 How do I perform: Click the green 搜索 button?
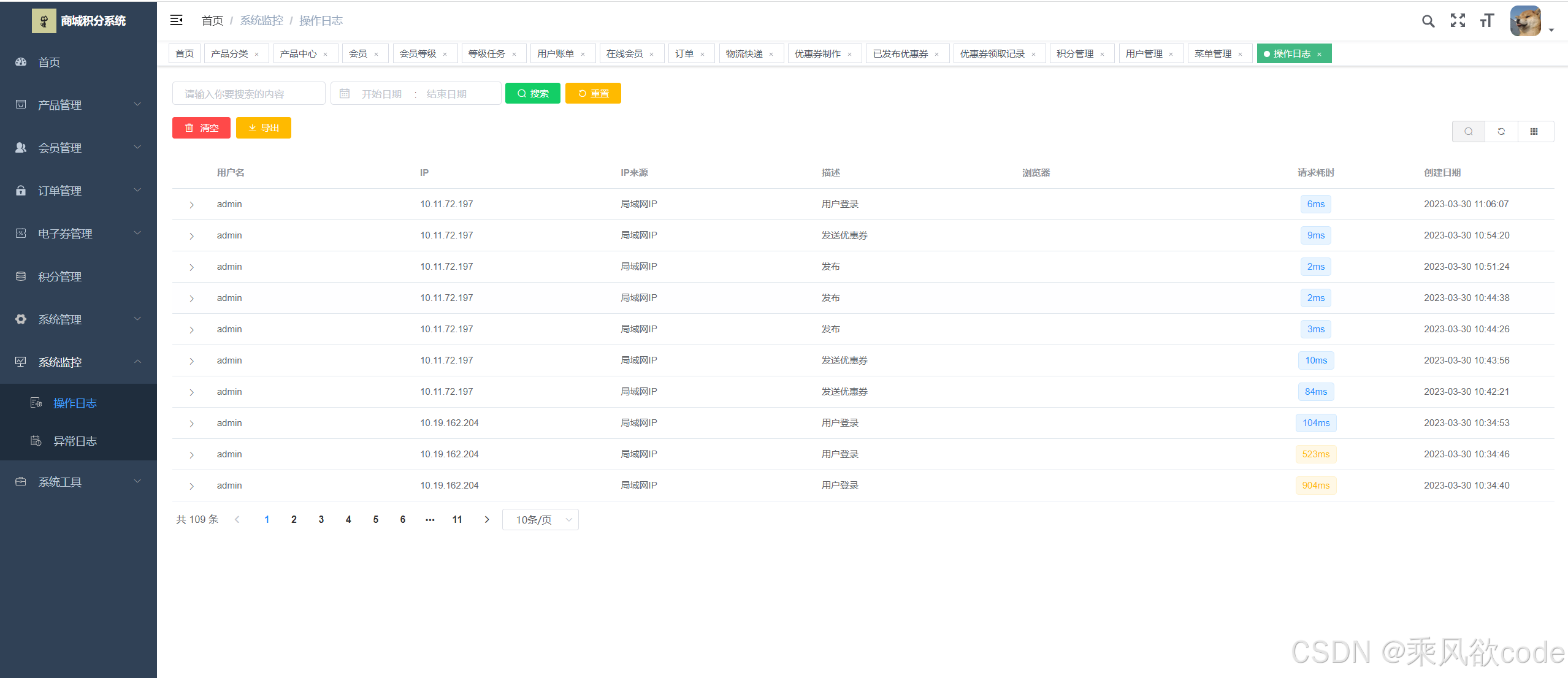click(532, 93)
